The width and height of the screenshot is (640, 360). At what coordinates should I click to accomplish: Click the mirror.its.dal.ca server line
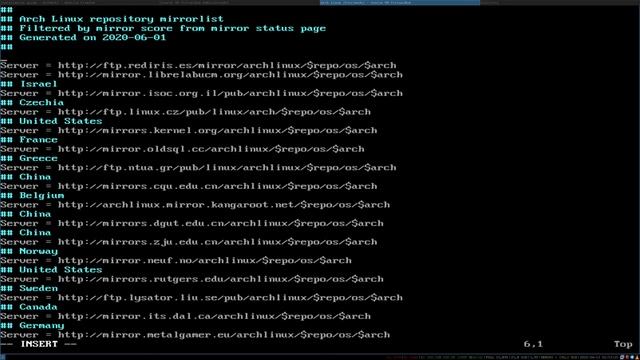(x=185, y=316)
